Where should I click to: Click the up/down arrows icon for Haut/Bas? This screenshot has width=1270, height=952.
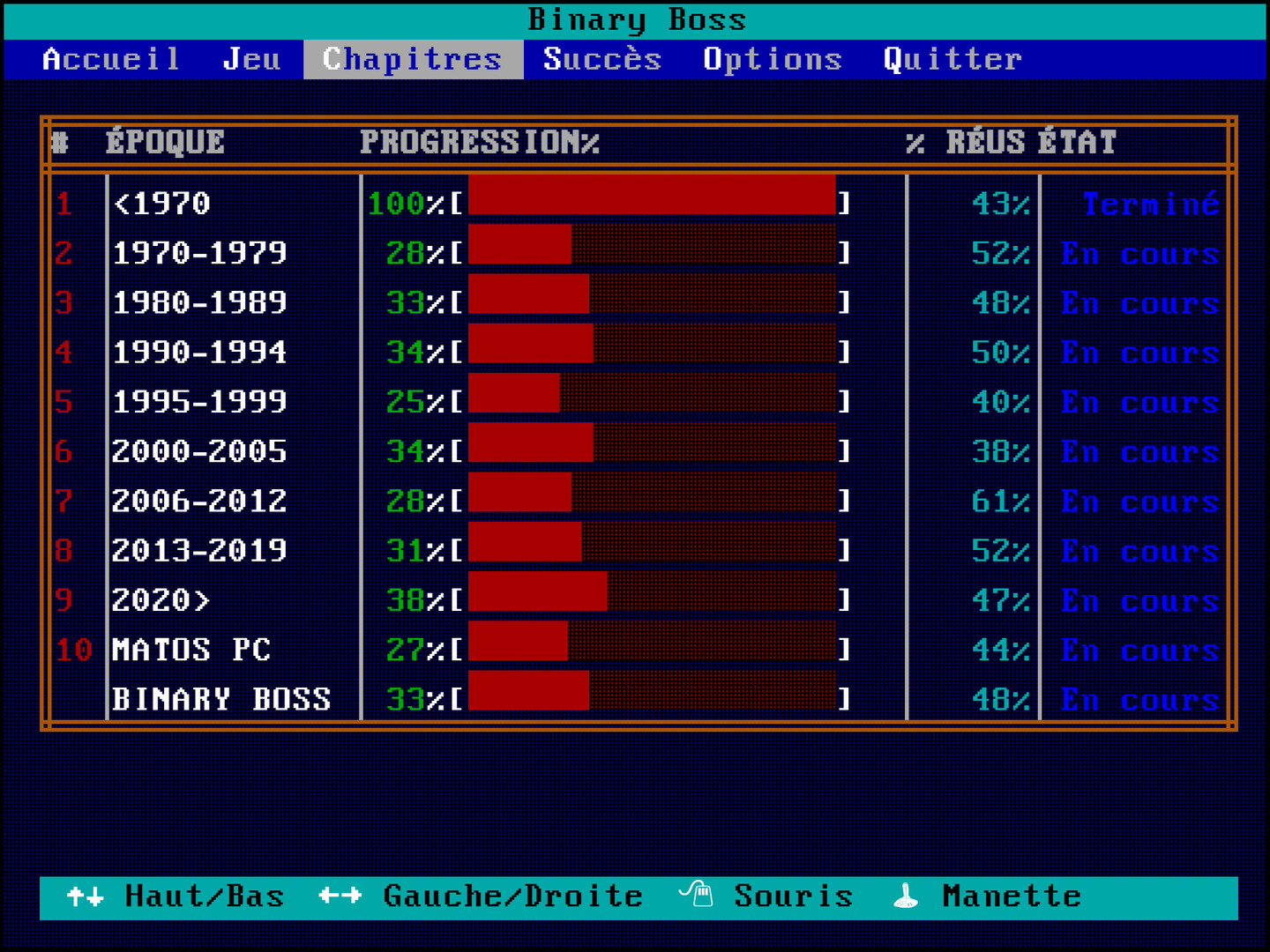86,896
